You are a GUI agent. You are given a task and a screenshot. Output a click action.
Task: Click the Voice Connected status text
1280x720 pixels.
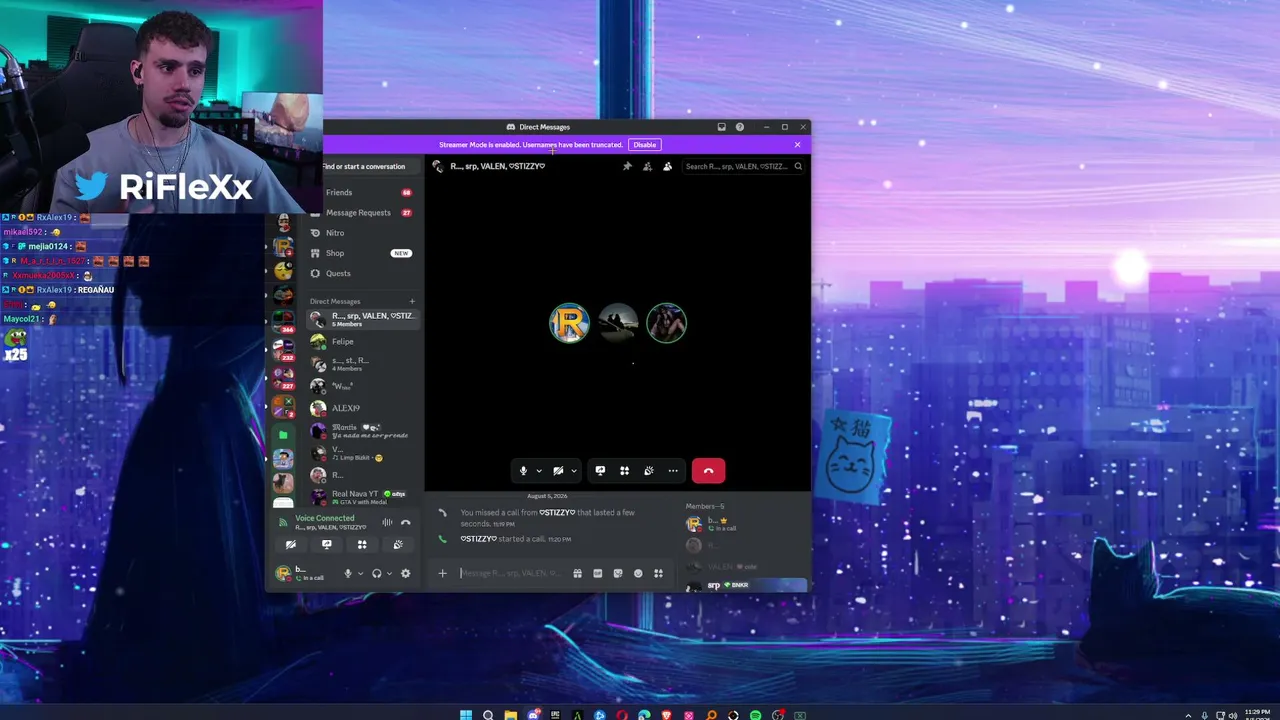[325, 518]
